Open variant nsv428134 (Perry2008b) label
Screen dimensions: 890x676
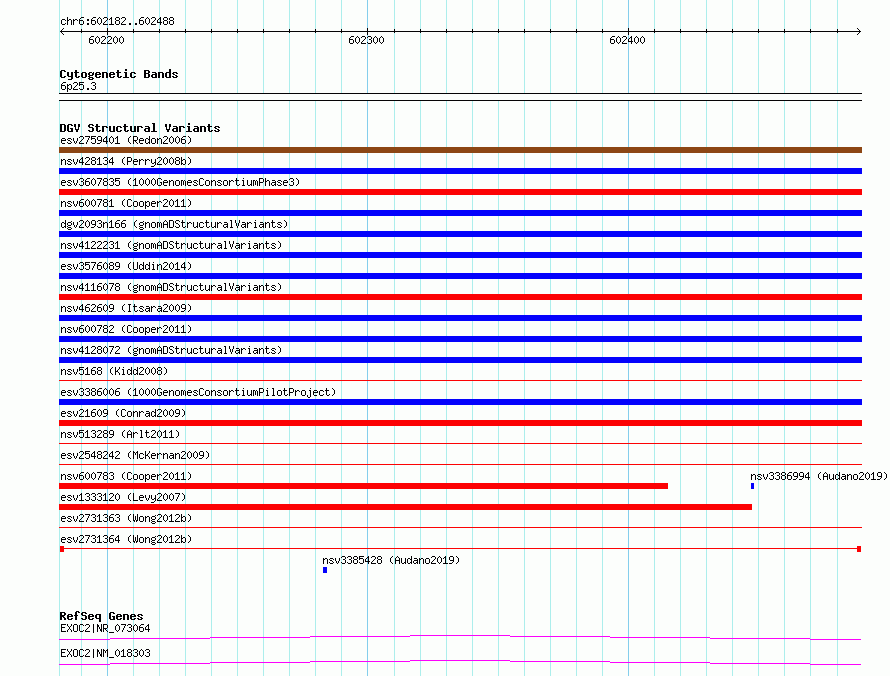click(126, 161)
